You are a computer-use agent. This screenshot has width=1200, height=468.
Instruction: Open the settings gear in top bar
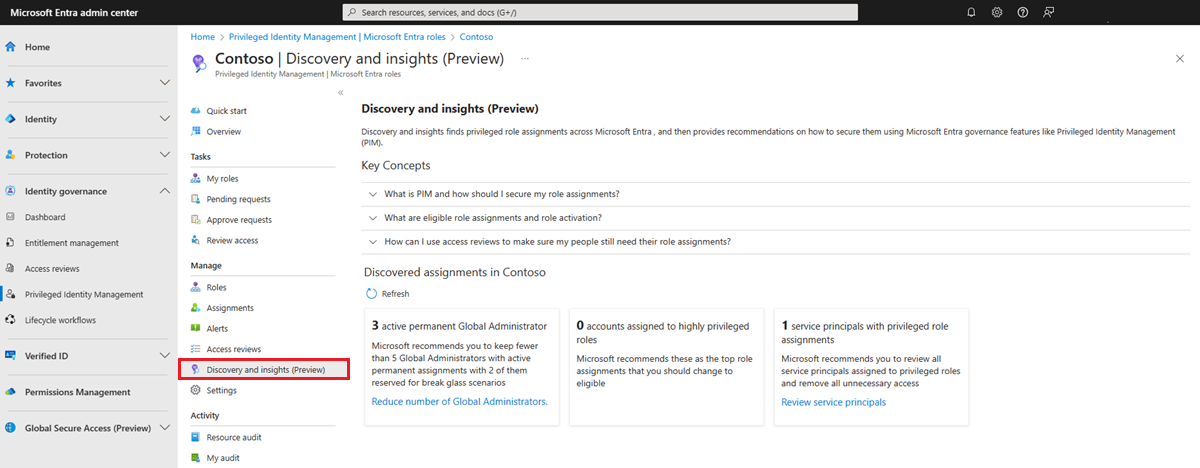997,12
